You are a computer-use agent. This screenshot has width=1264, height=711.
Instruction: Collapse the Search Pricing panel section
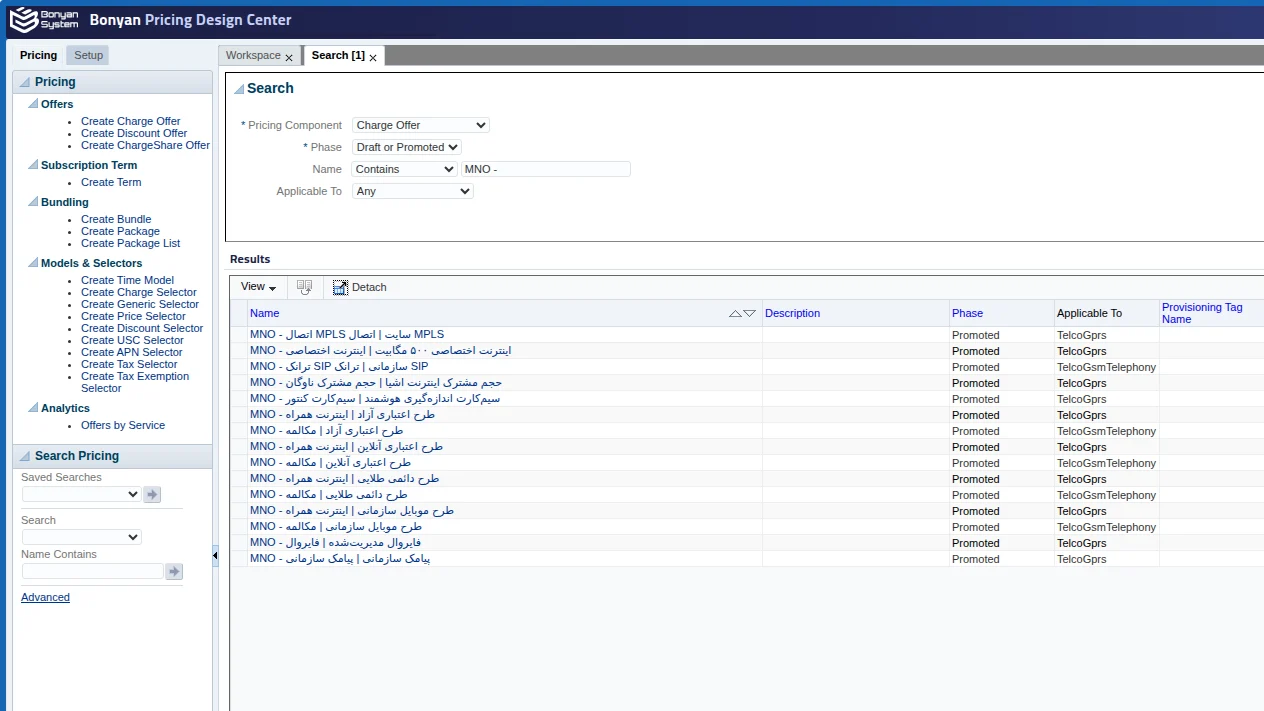click(24, 456)
